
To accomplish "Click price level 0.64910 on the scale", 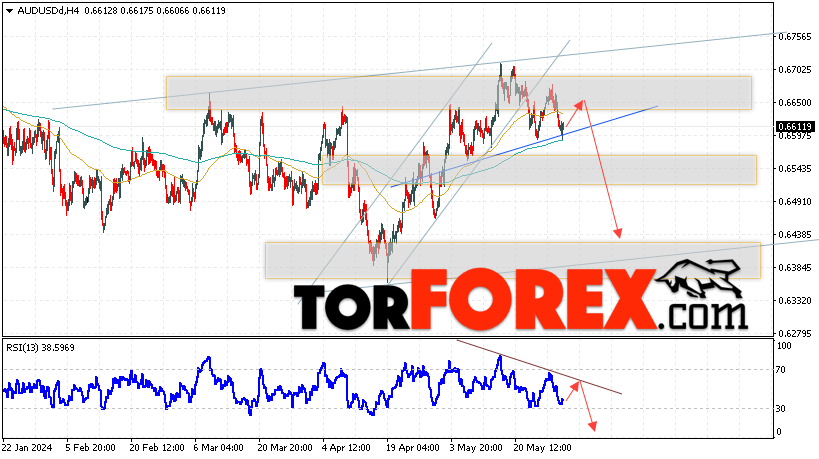I will tap(794, 202).
